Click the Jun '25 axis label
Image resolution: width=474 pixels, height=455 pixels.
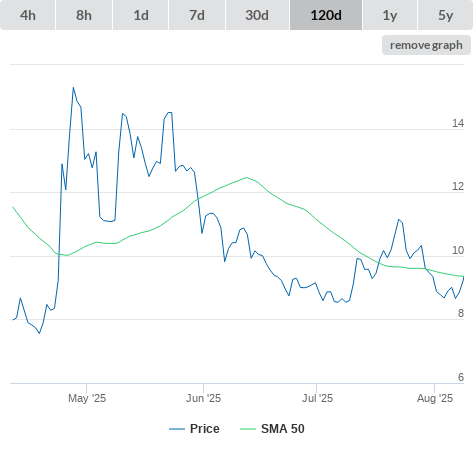(x=203, y=398)
